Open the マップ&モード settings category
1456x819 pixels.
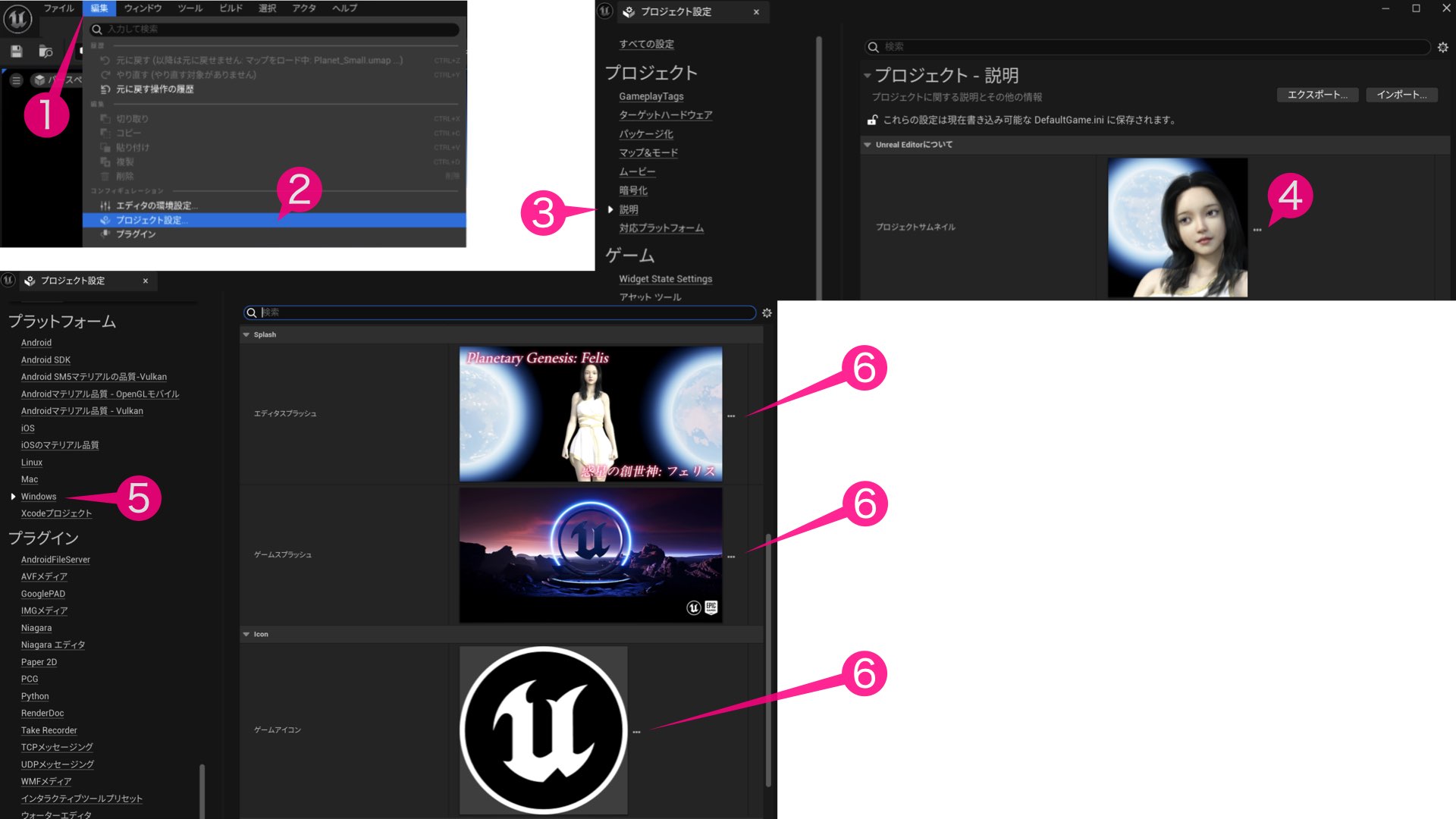[x=648, y=153]
